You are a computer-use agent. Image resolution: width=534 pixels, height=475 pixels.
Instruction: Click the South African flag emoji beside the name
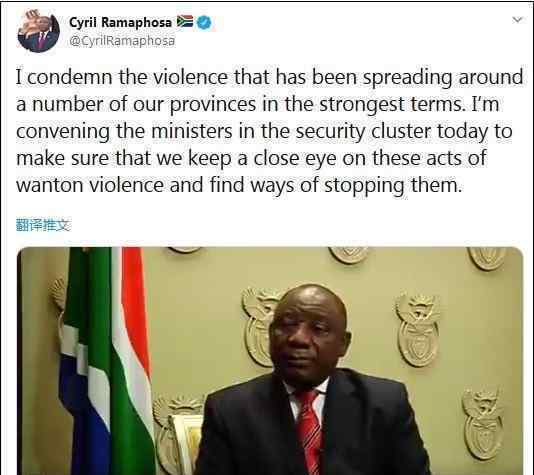tap(185, 22)
